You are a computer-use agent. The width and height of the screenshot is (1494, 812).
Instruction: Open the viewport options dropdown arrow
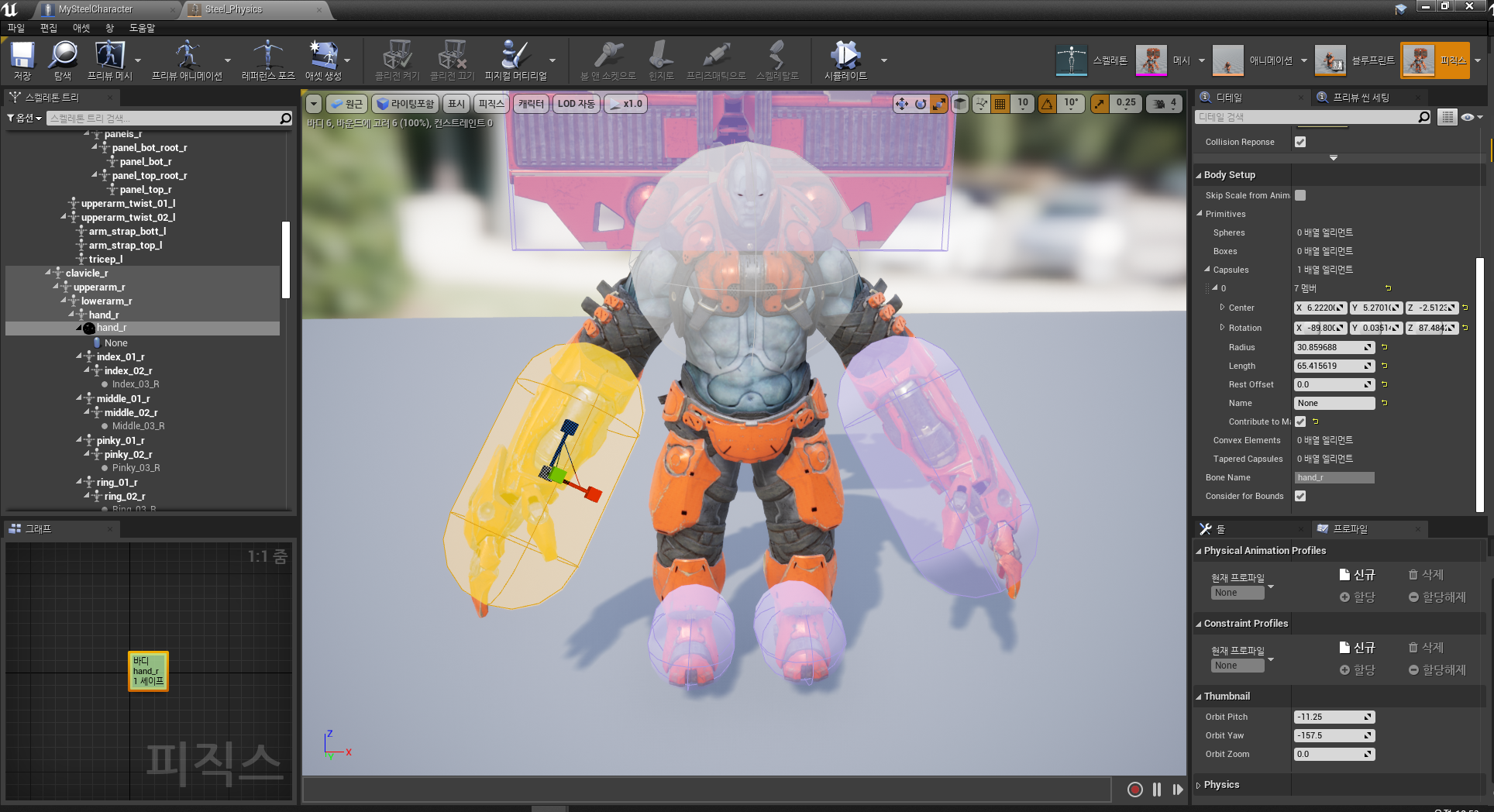314,104
